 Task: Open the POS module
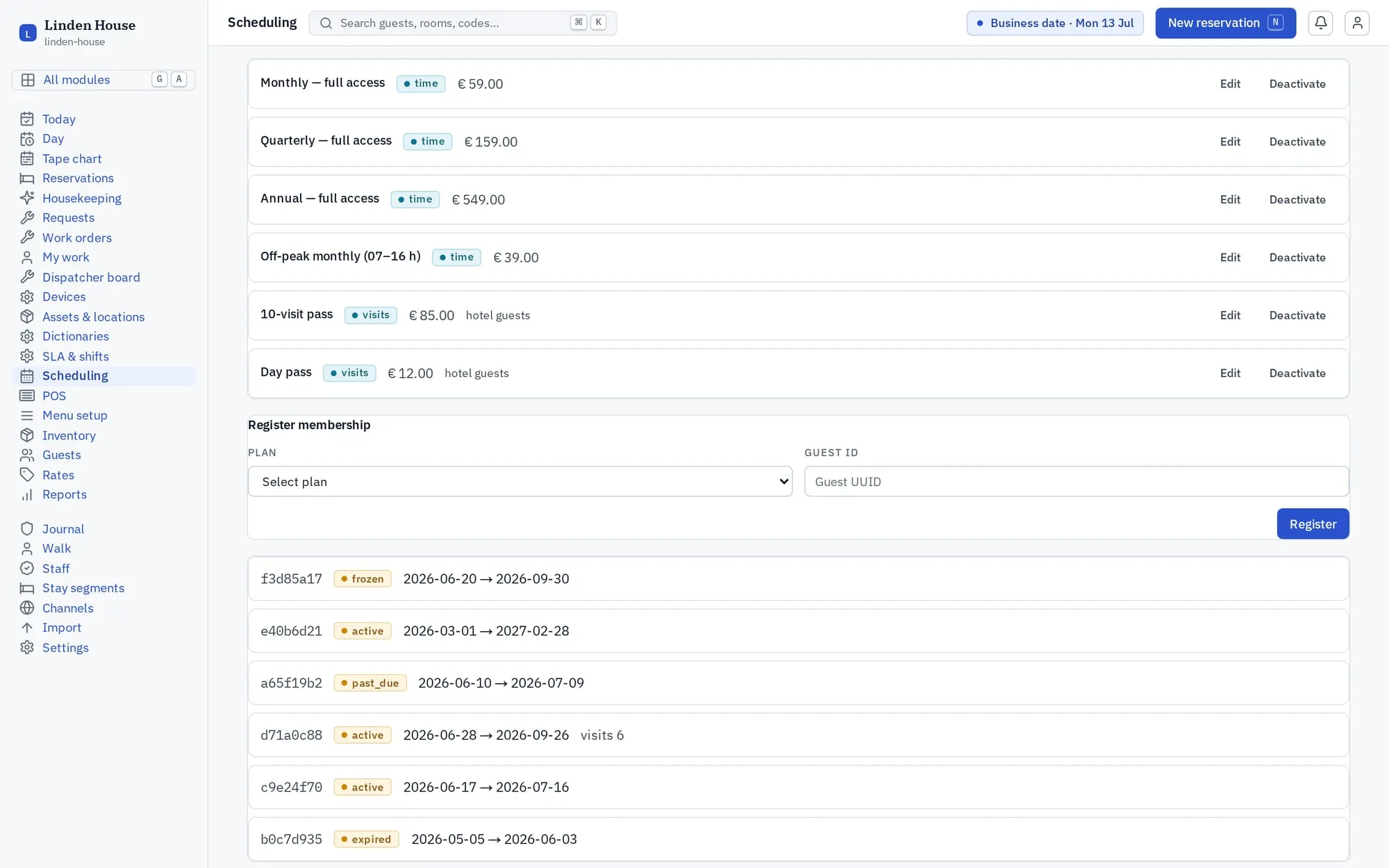54,396
